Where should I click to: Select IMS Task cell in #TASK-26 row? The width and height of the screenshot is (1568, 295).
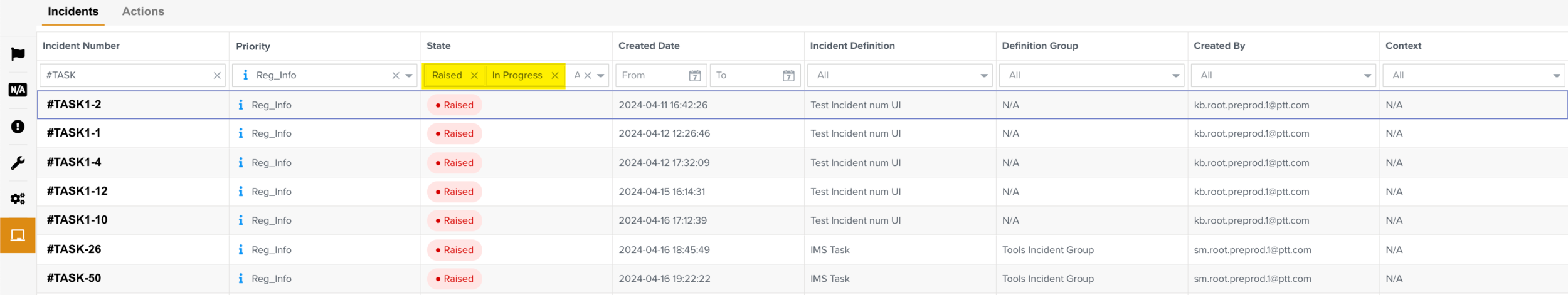(x=830, y=250)
